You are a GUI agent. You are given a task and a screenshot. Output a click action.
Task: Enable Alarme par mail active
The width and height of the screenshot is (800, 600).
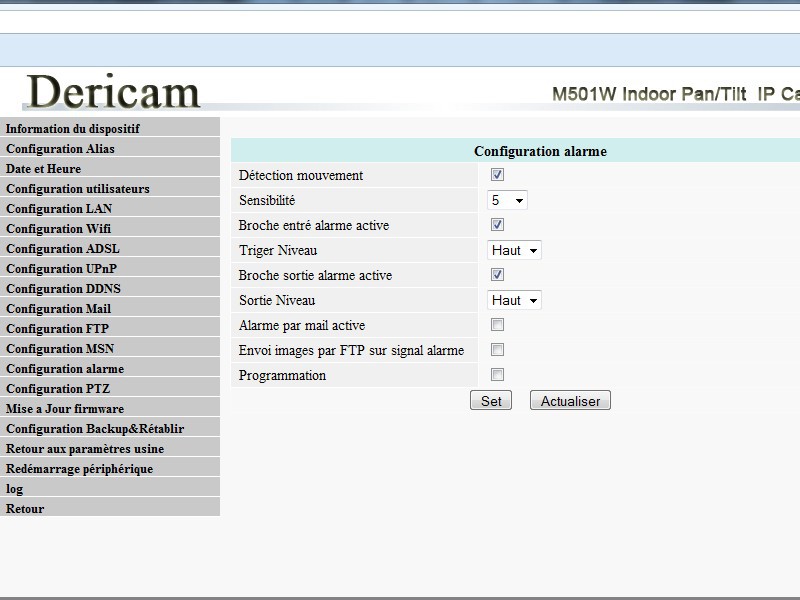click(x=497, y=324)
